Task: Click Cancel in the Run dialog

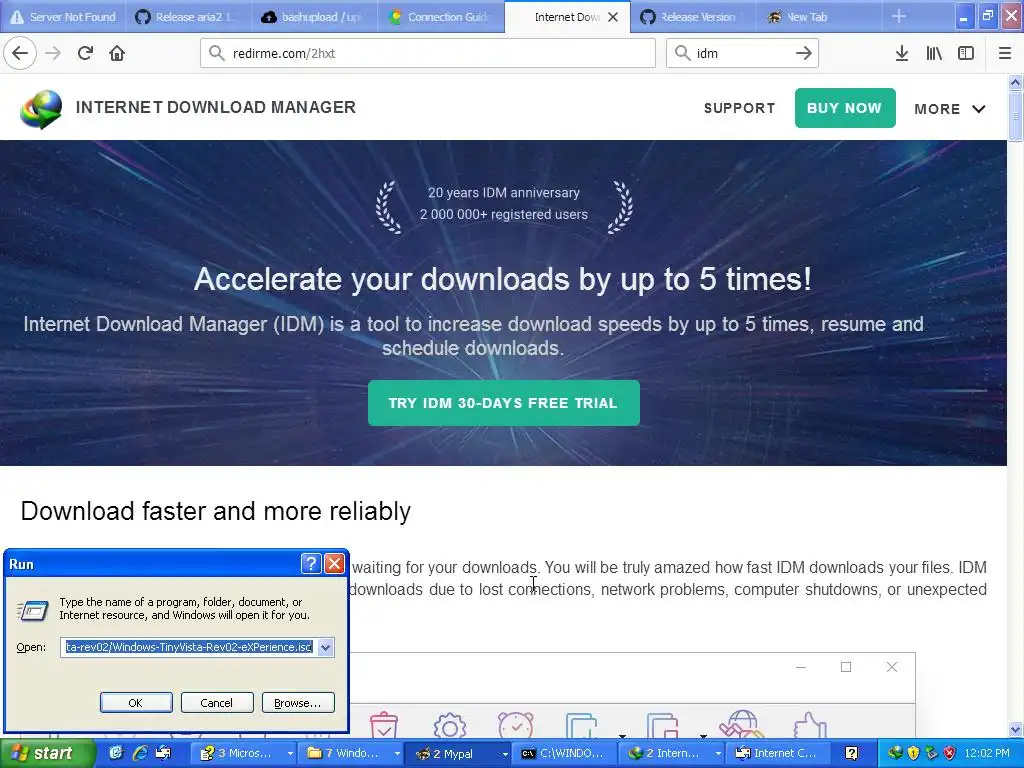Action: point(217,703)
